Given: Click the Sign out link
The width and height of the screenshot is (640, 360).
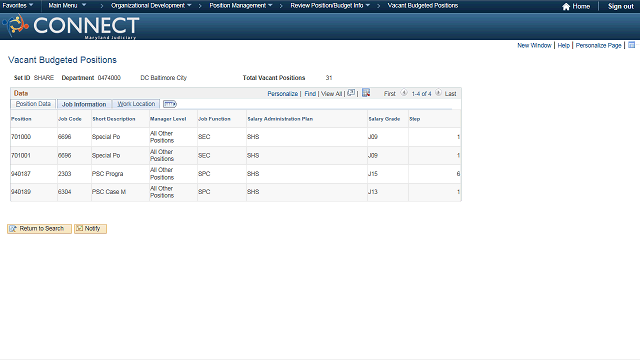Looking at the screenshot, I should coord(620,6).
